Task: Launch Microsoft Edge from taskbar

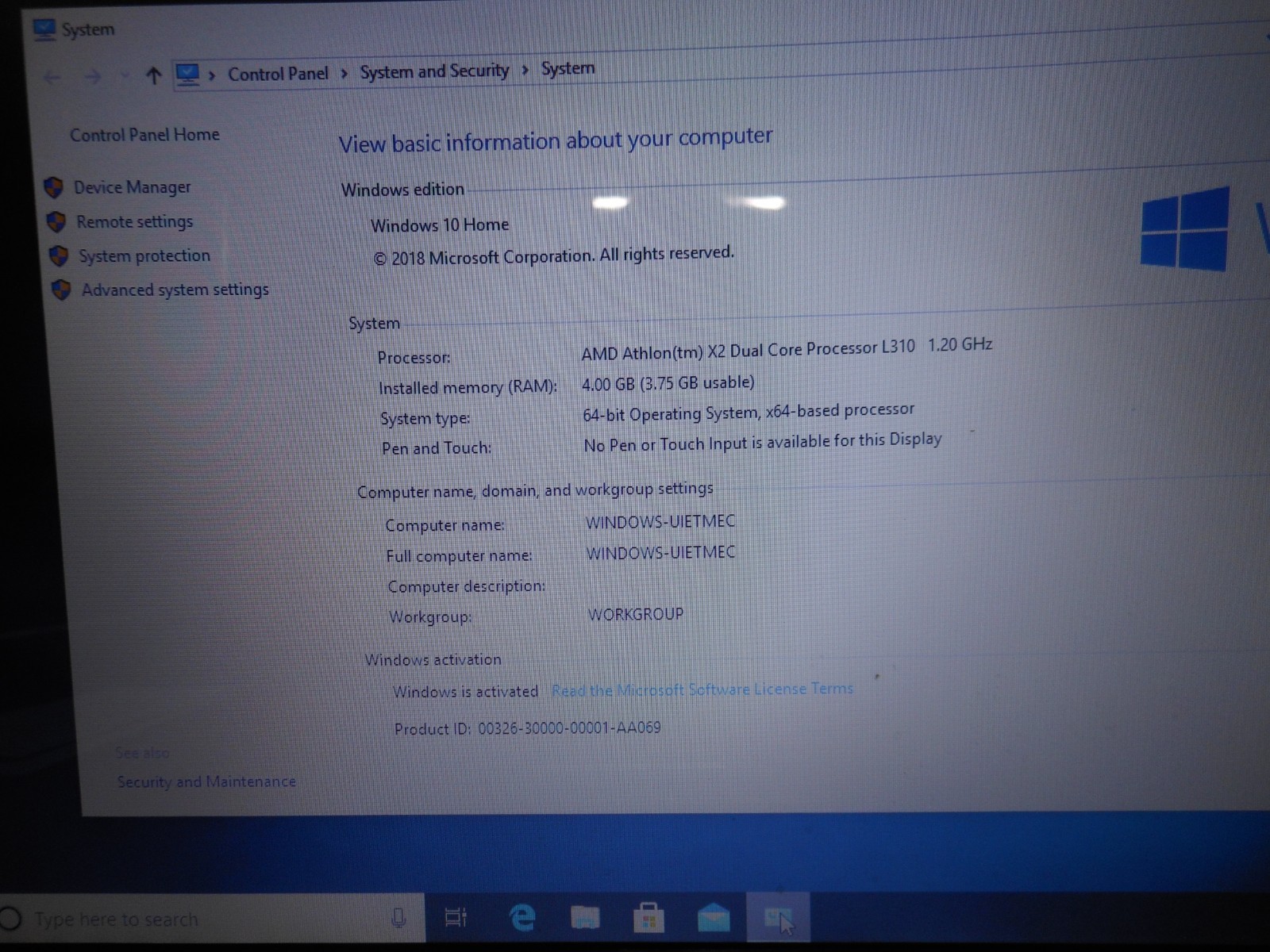Action: click(521, 918)
